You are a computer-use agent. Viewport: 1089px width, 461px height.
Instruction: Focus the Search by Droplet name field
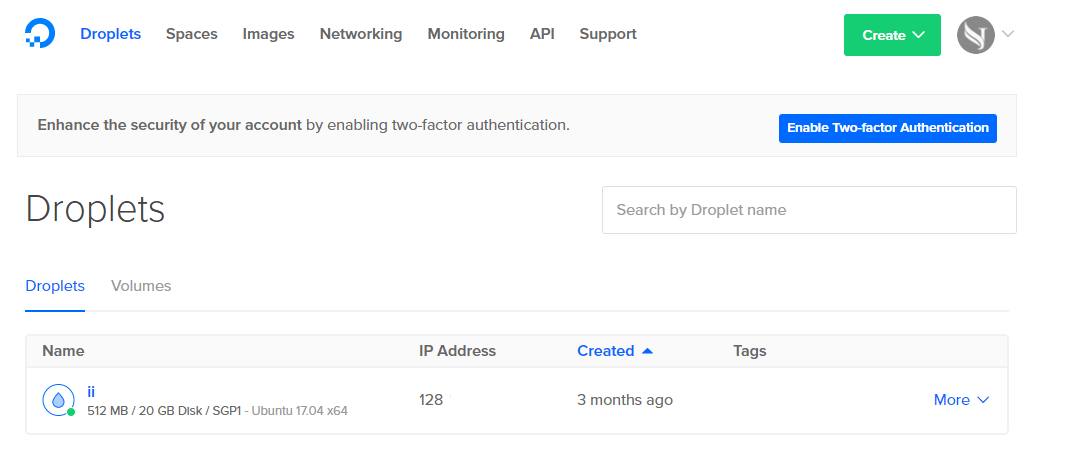(x=809, y=210)
